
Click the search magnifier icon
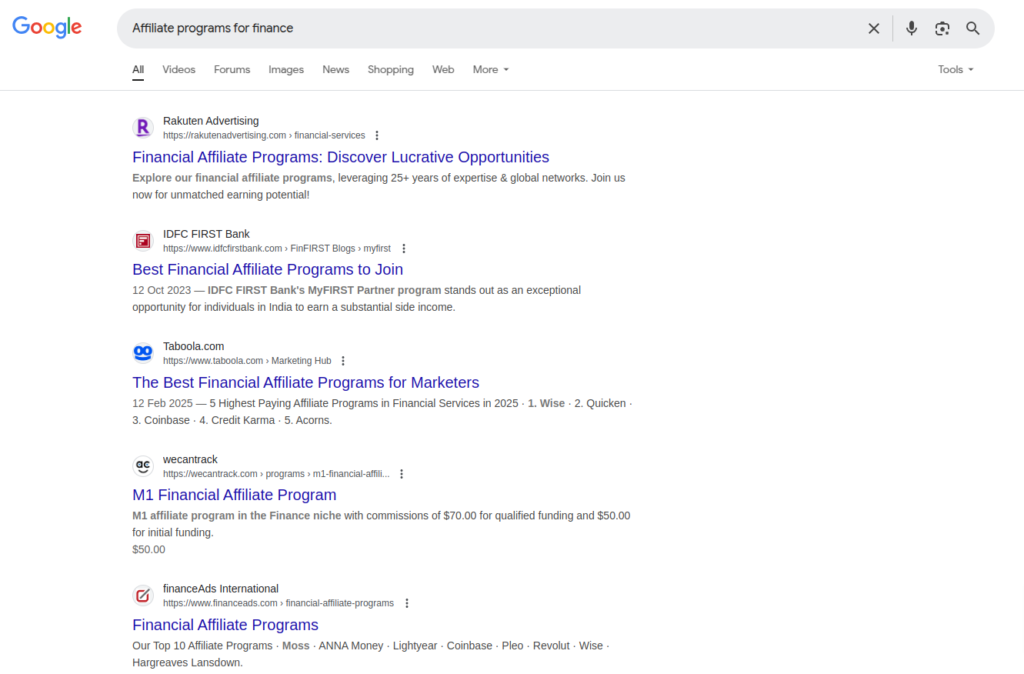pos(972,28)
